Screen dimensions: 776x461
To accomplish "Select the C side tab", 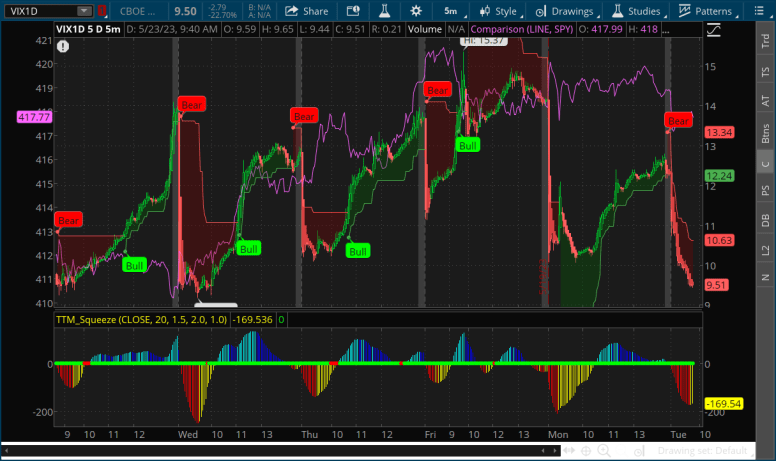I will click(x=766, y=164).
